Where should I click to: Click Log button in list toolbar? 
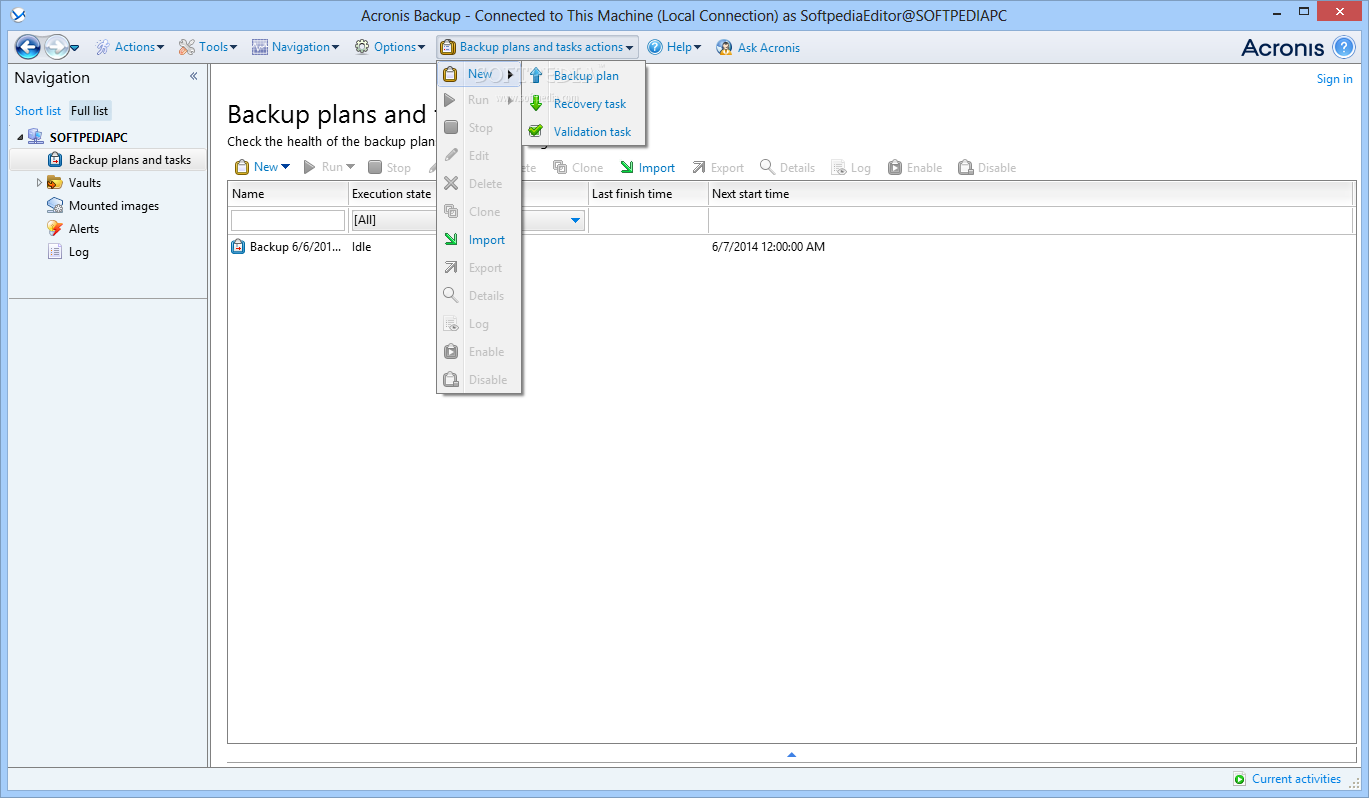click(x=850, y=168)
